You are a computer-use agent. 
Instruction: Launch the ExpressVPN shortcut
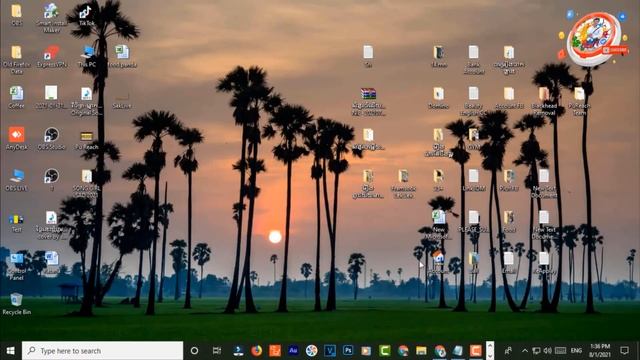pos(51,57)
